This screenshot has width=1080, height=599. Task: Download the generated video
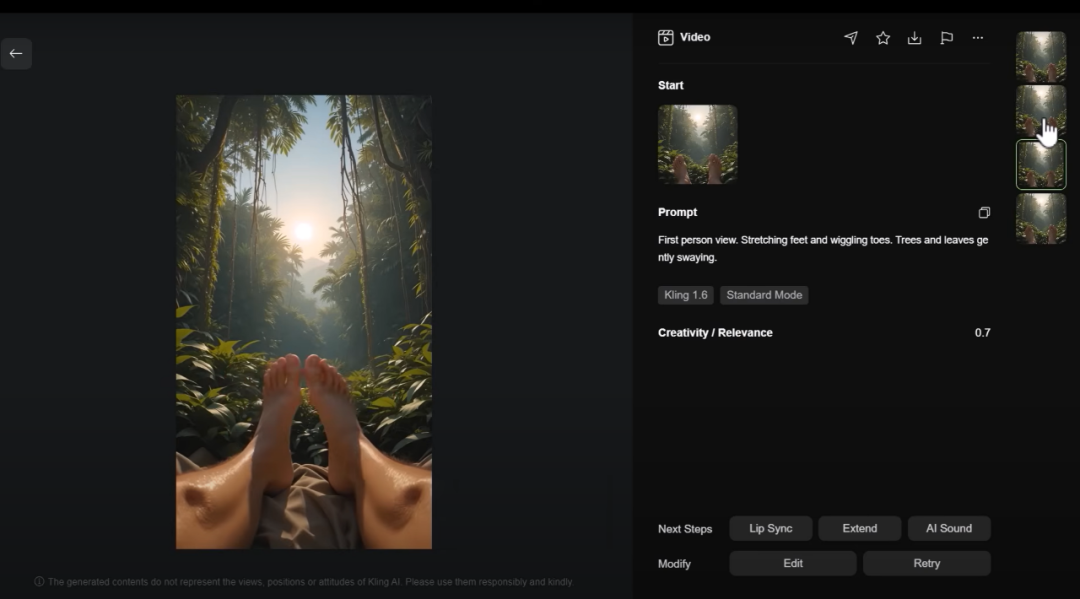coord(914,38)
